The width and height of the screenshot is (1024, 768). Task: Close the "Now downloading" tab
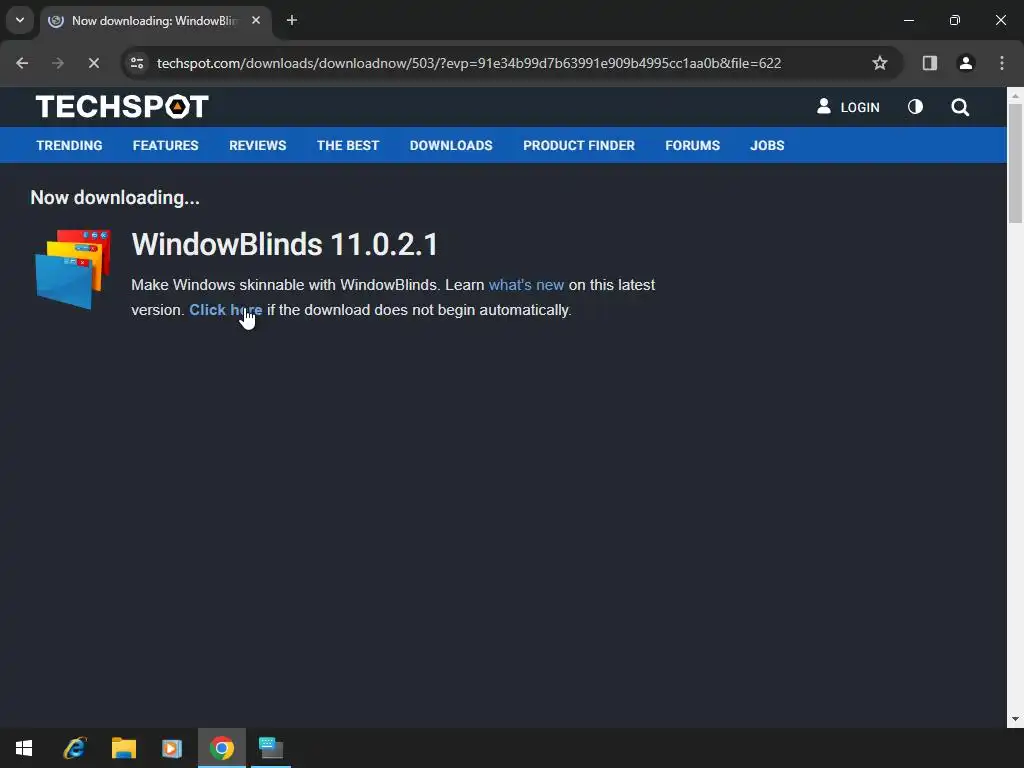(x=256, y=20)
